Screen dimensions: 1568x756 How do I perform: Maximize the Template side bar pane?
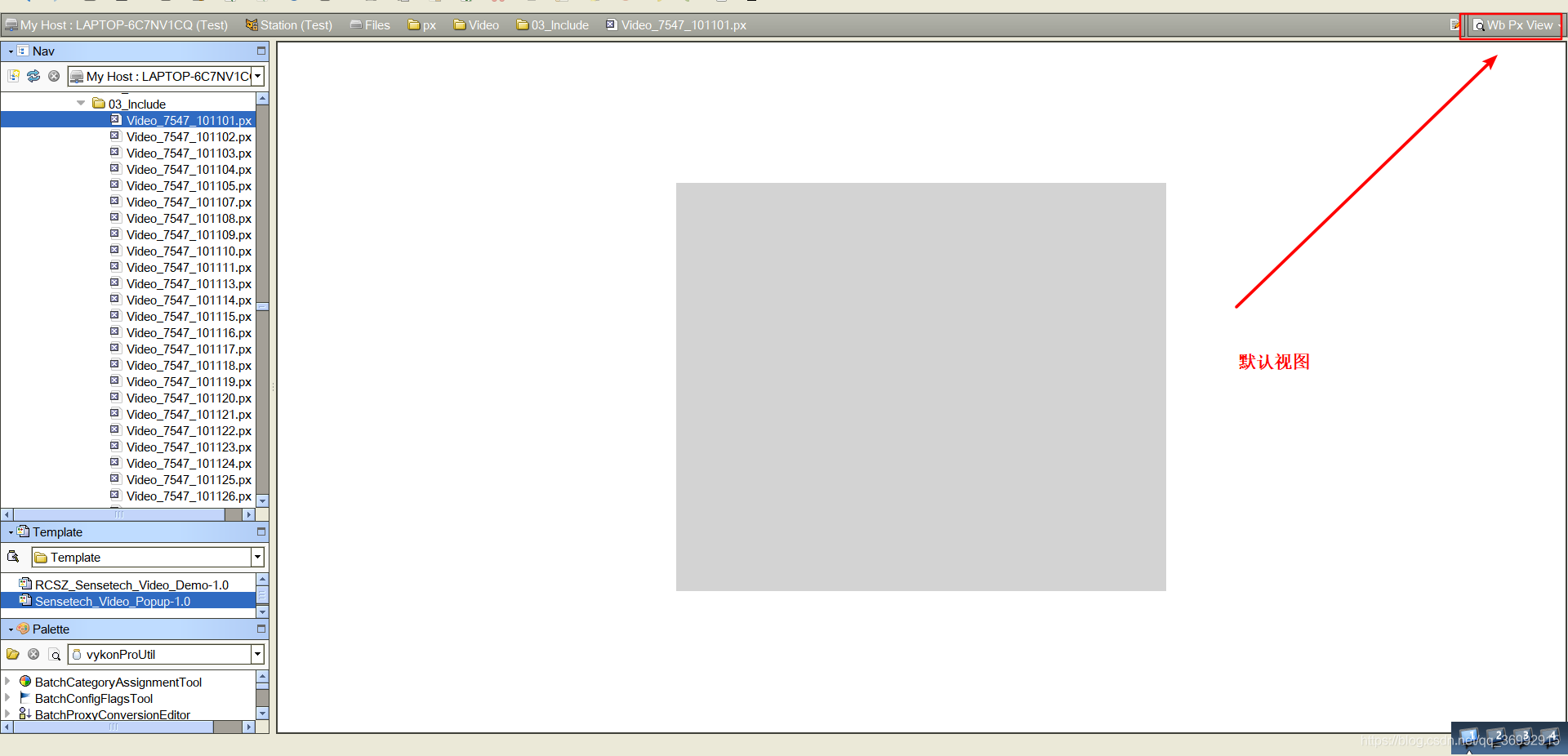point(261,531)
